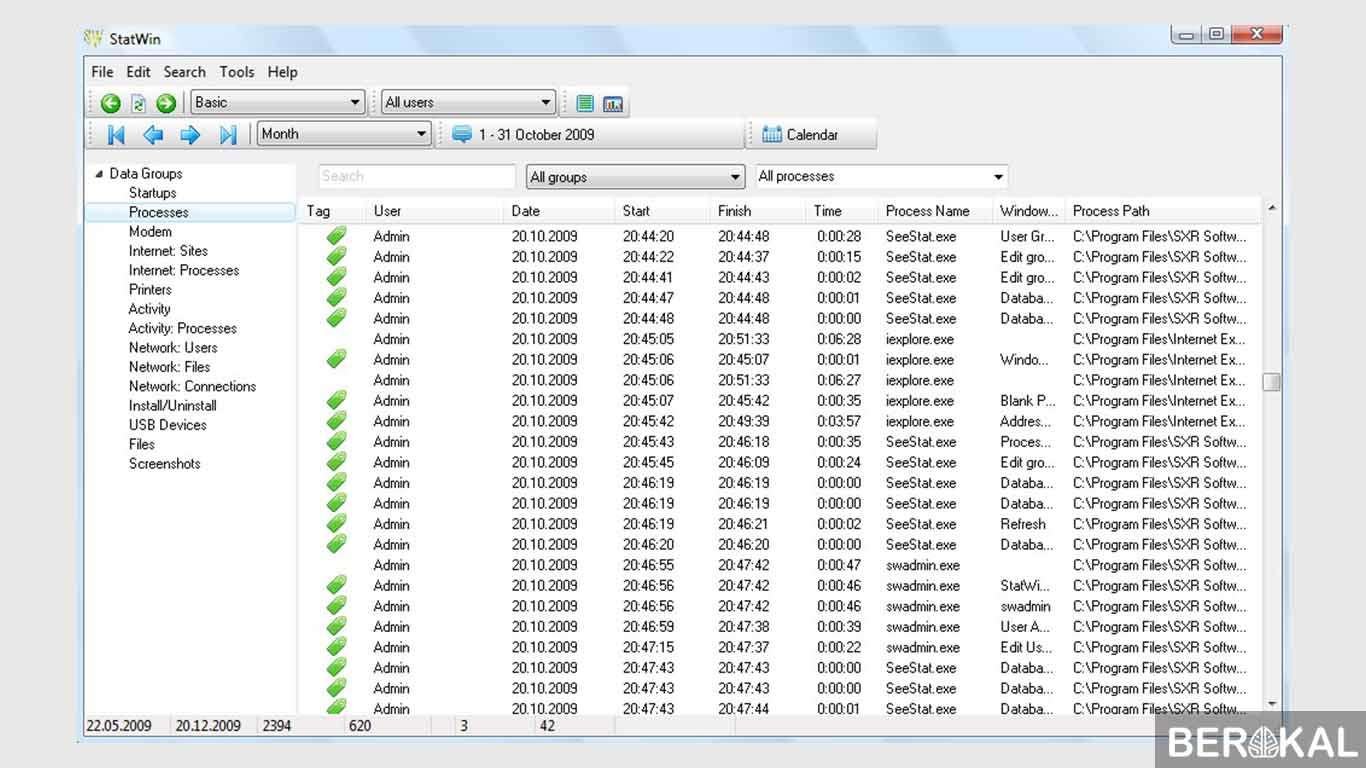Click the vertical scrollbar thumb
The width and height of the screenshot is (1366, 768).
coord(1271,382)
